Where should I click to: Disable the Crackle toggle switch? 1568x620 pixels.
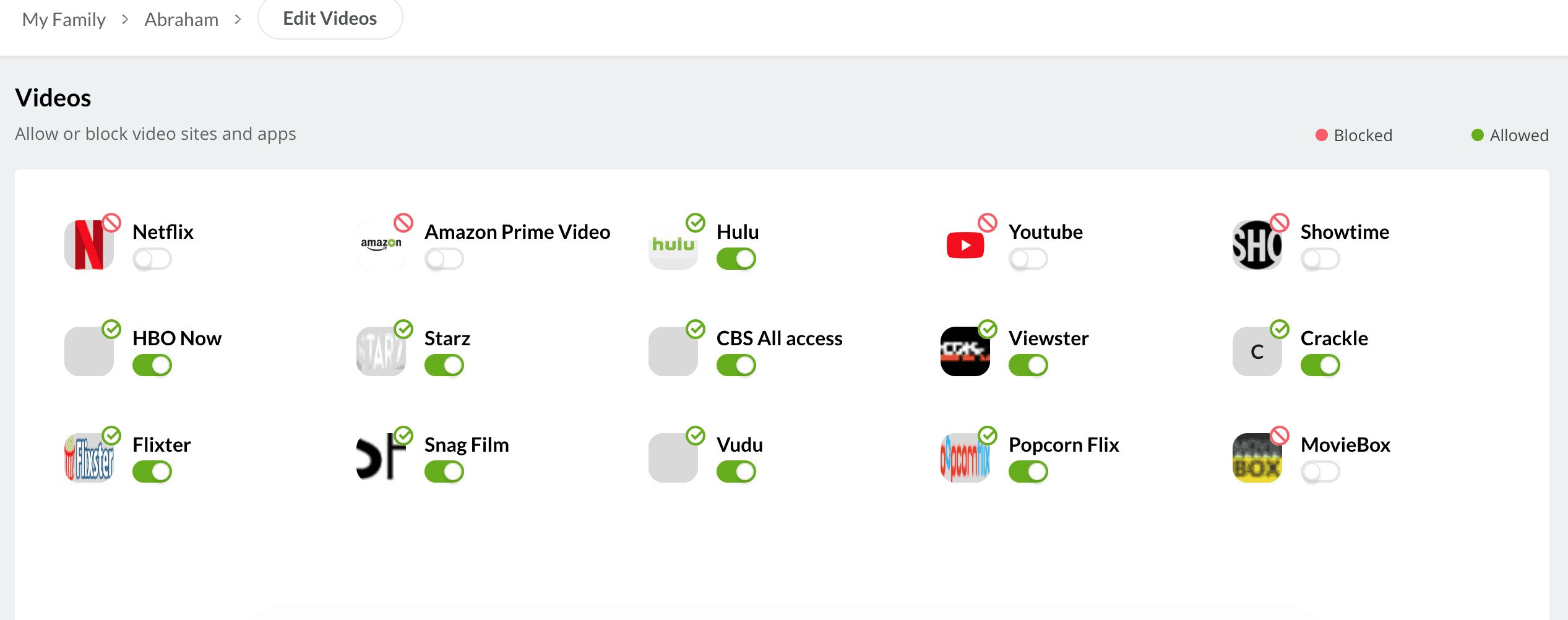click(1320, 365)
